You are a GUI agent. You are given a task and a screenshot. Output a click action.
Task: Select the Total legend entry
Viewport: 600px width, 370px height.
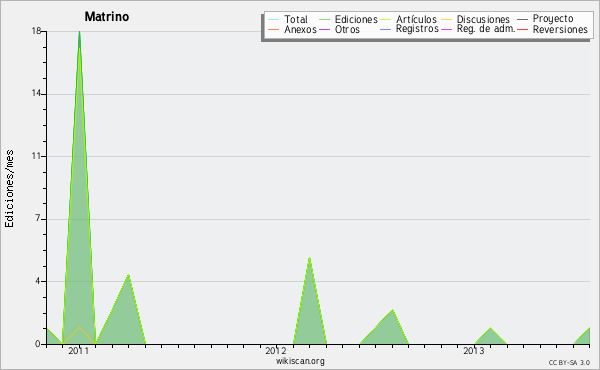(x=296, y=19)
